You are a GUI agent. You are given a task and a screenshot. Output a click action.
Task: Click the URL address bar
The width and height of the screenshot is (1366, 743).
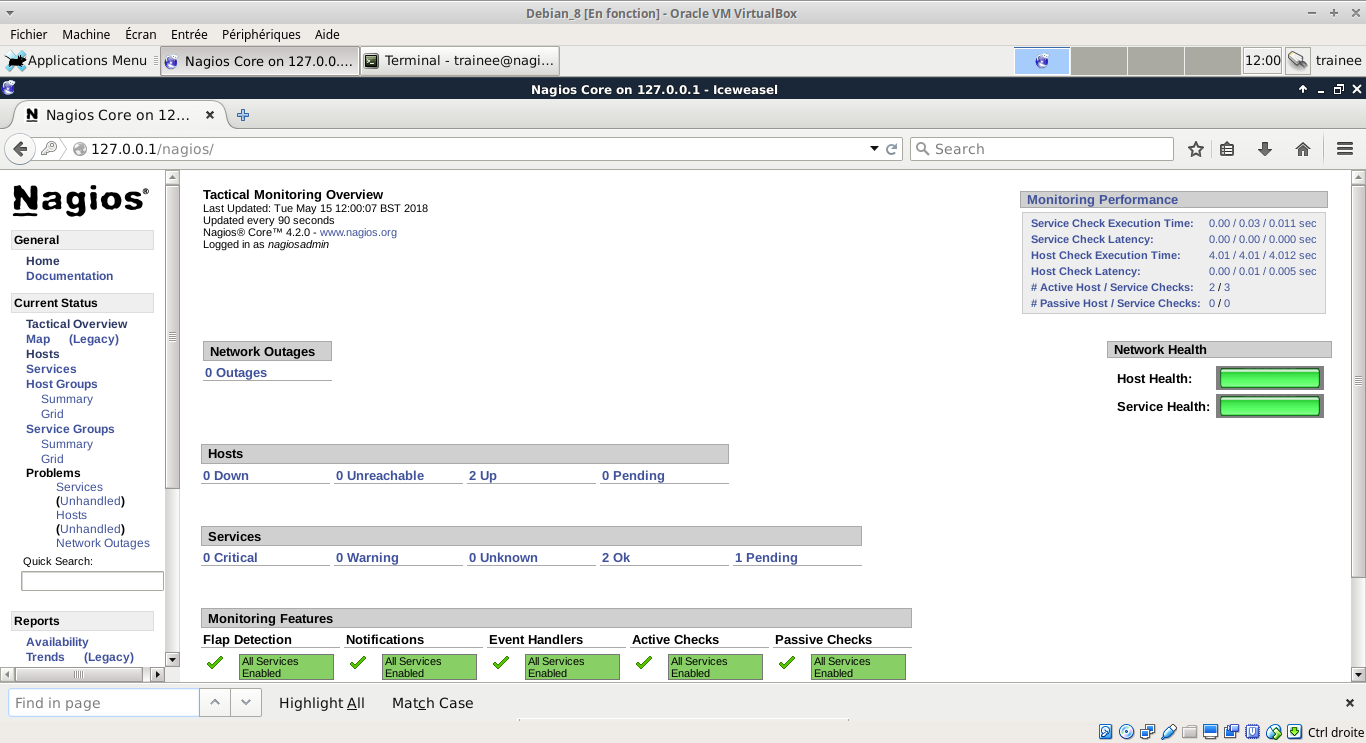[470, 149]
